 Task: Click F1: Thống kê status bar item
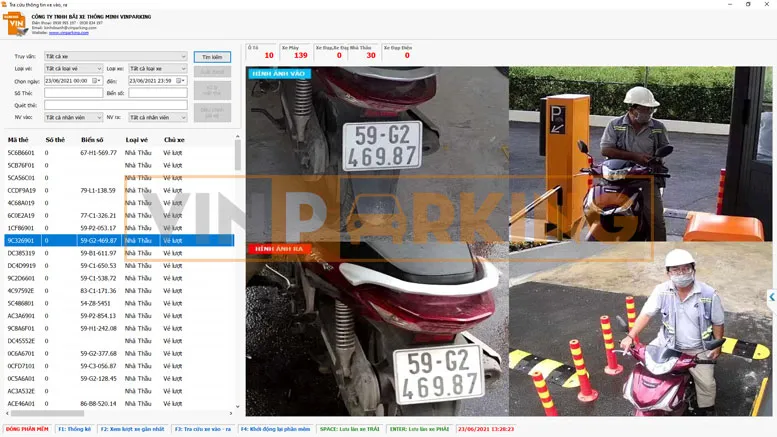click(74, 429)
